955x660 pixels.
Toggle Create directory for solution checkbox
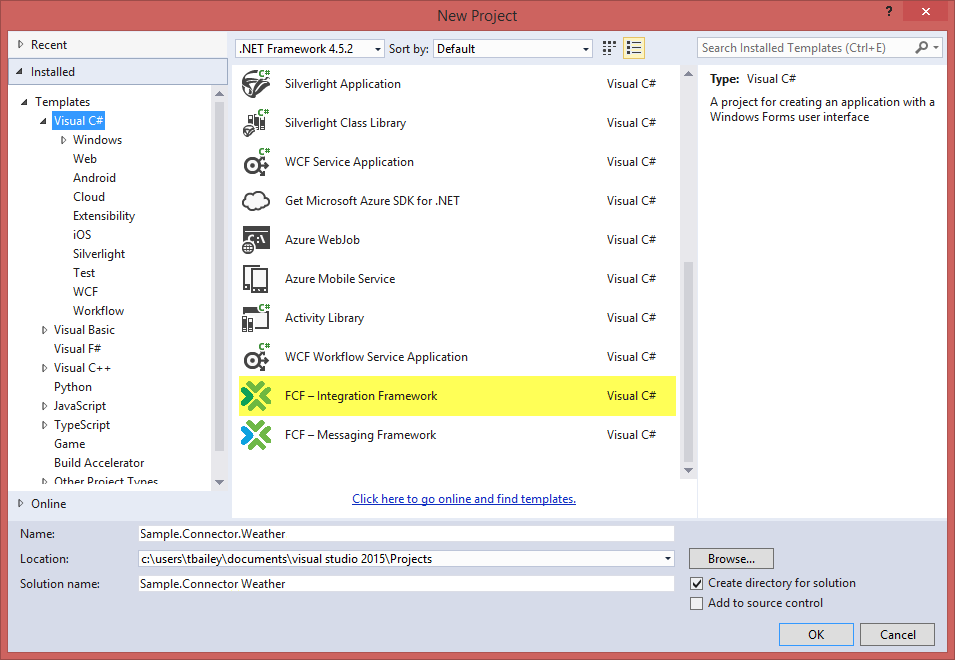(x=696, y=583)
